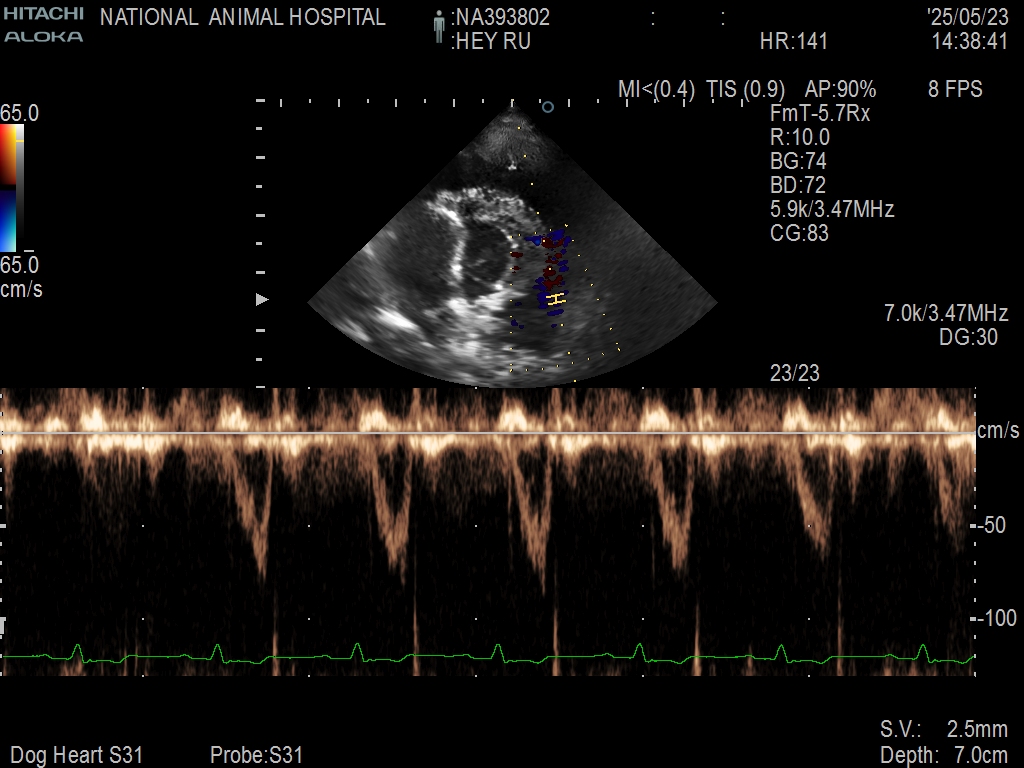Click the CG:83 color gain value
Viewport: 1024px width, 768px height.
click(x=799, y=233)
